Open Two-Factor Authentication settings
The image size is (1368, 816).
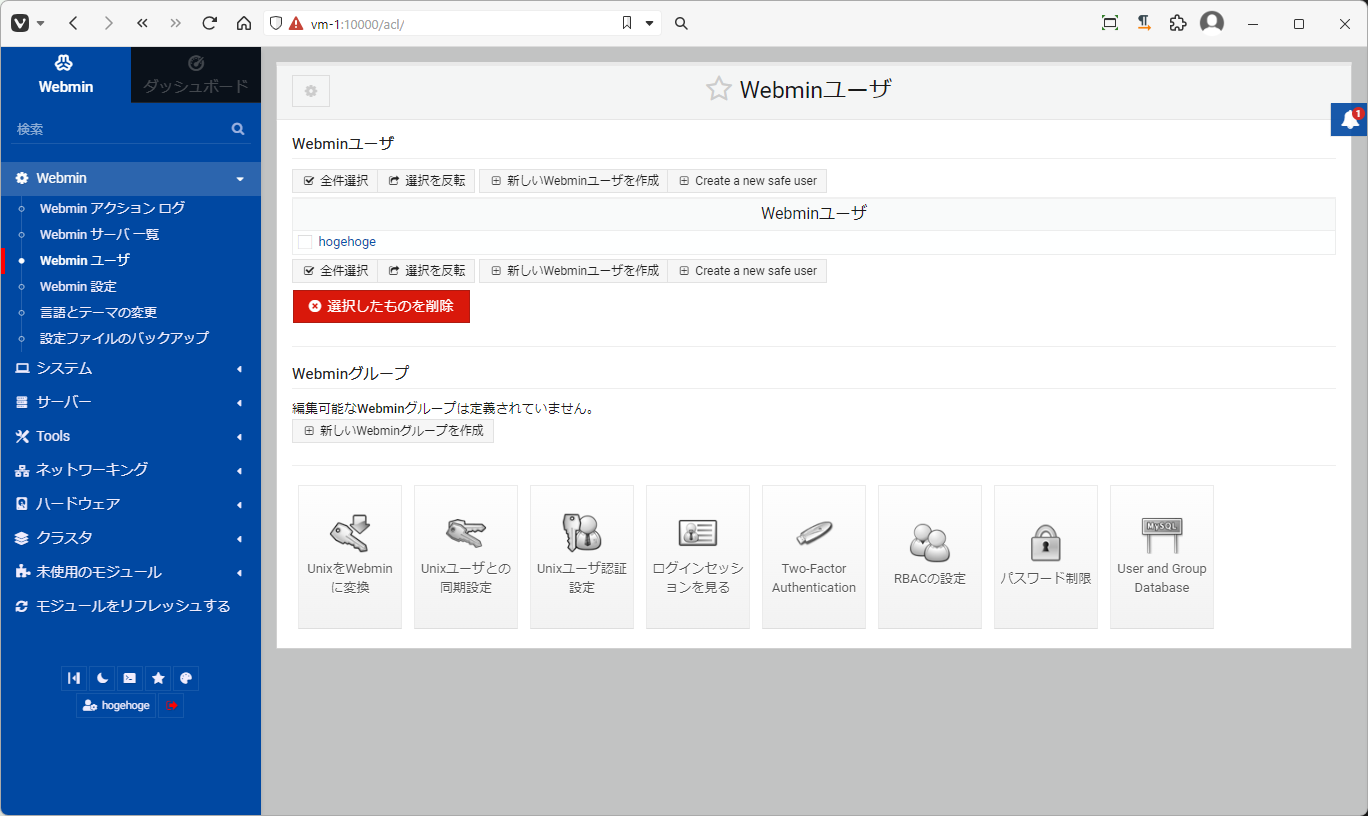click(814, 557)
